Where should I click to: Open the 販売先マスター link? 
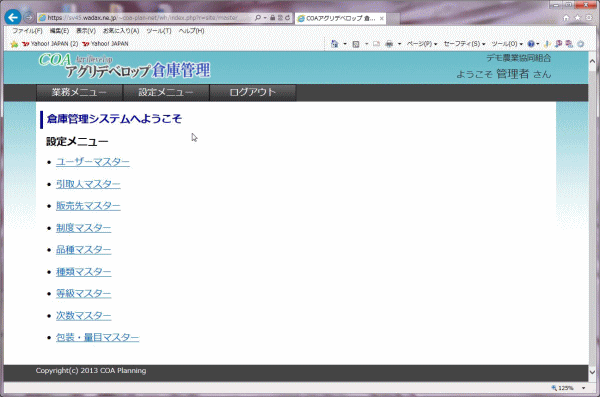[88, 206]
